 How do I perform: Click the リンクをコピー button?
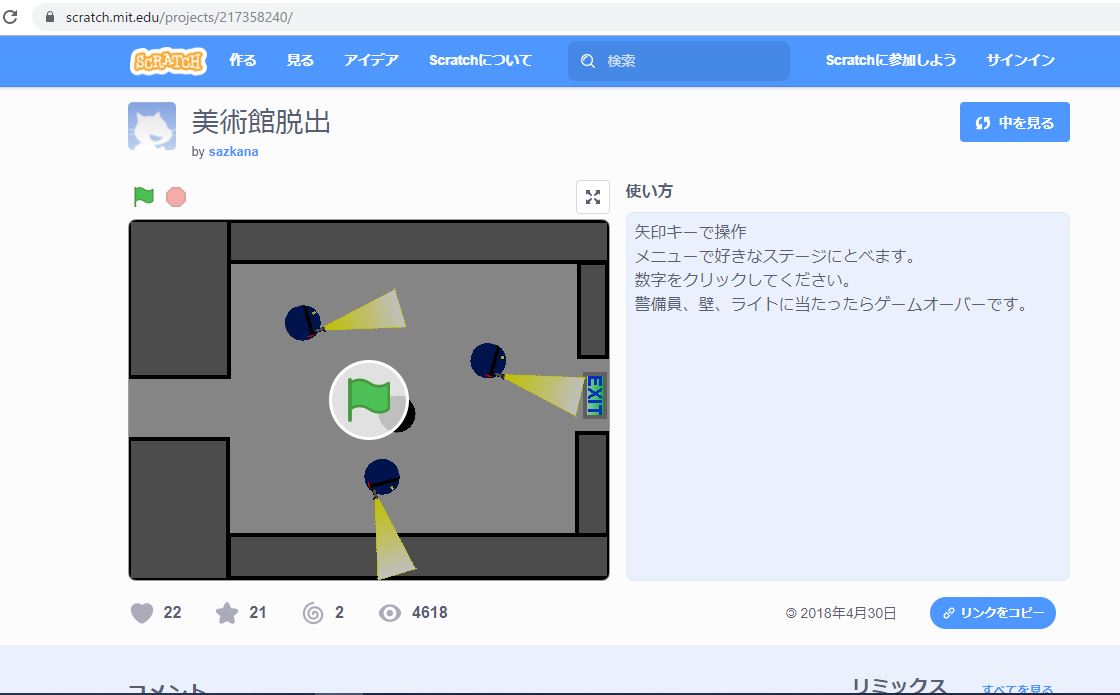(992, 613)
